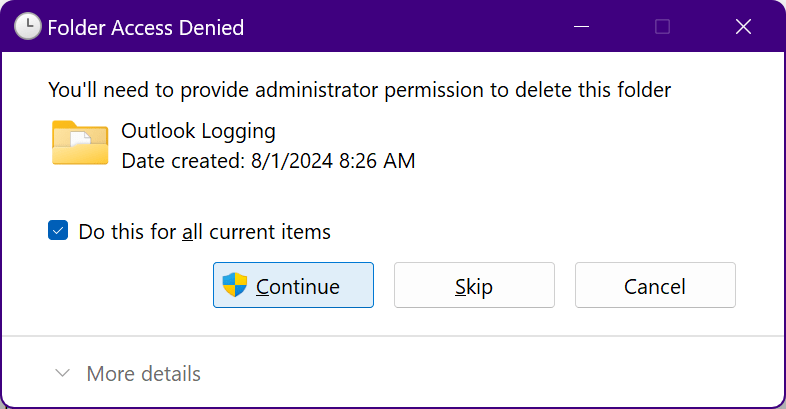Continue with administrator permission
This screenshot has height=409, width=786.
coord(293,285)
